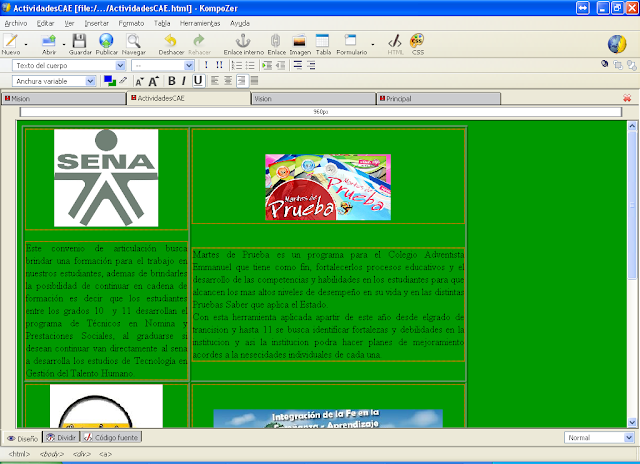Click the double exclamation strong emphasis icon
Image resolution: width=640 pixels, height=464 pixels.
click(219, 65)
